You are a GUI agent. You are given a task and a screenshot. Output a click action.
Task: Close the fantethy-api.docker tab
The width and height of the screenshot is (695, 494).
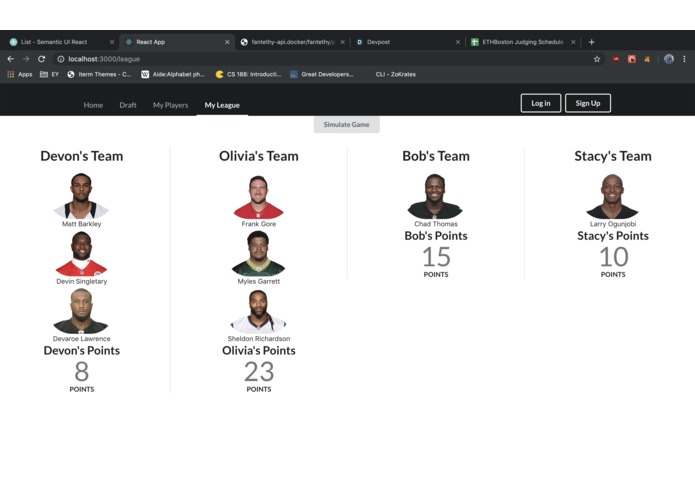click(343, 42)
